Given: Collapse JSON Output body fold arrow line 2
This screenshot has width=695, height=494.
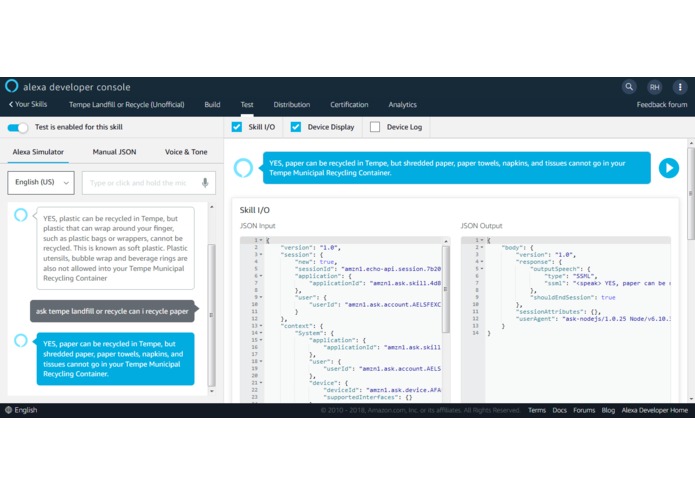Looking at the screenshot, I should click(482, 247).
